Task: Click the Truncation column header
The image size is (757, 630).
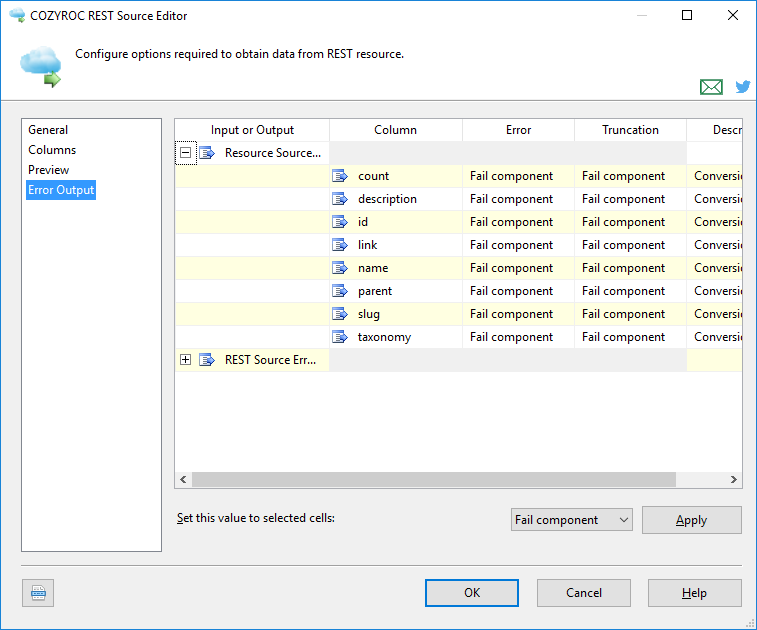Action: (x=631, y=130)
